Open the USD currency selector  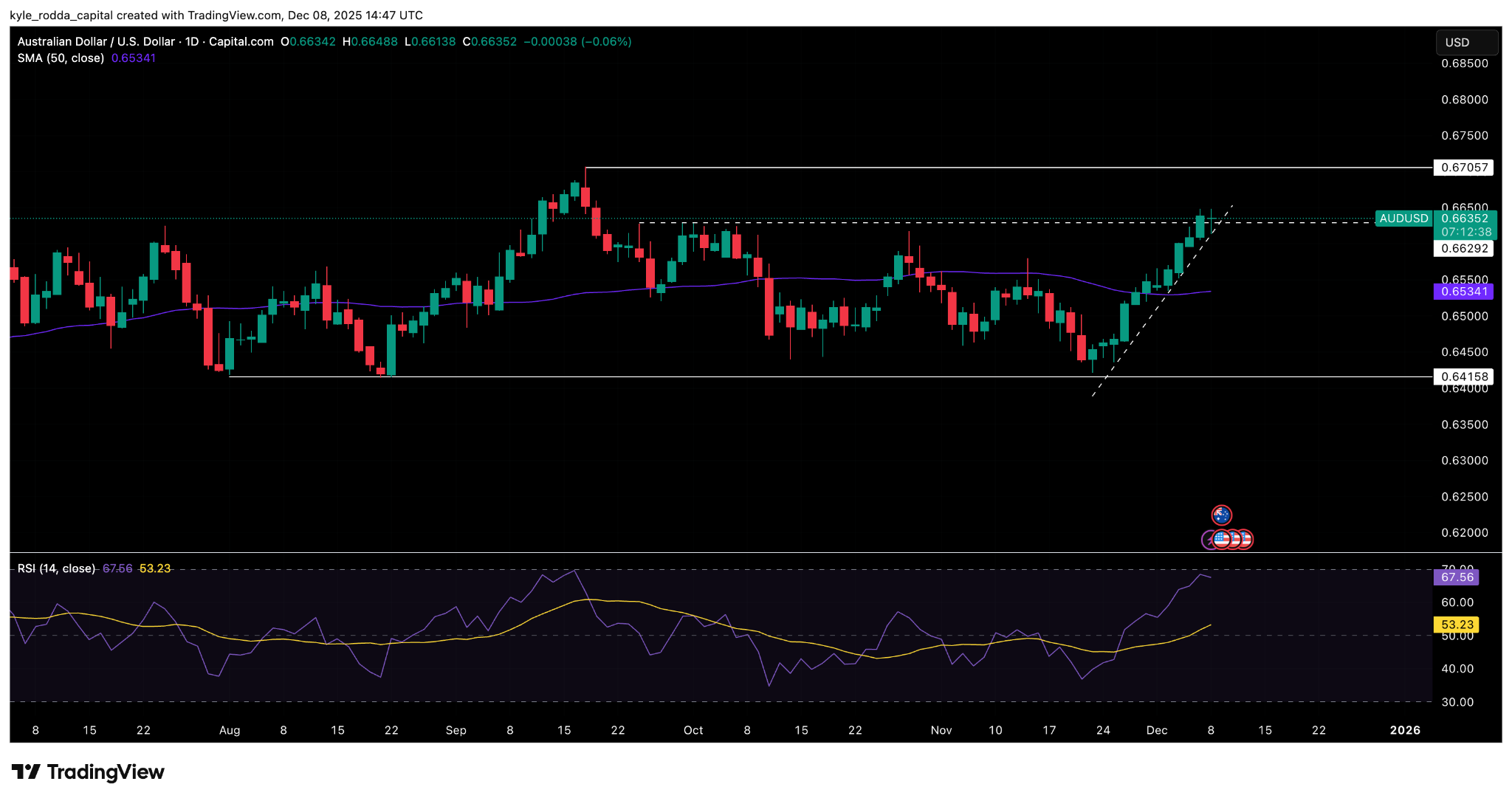[1466, 43]
